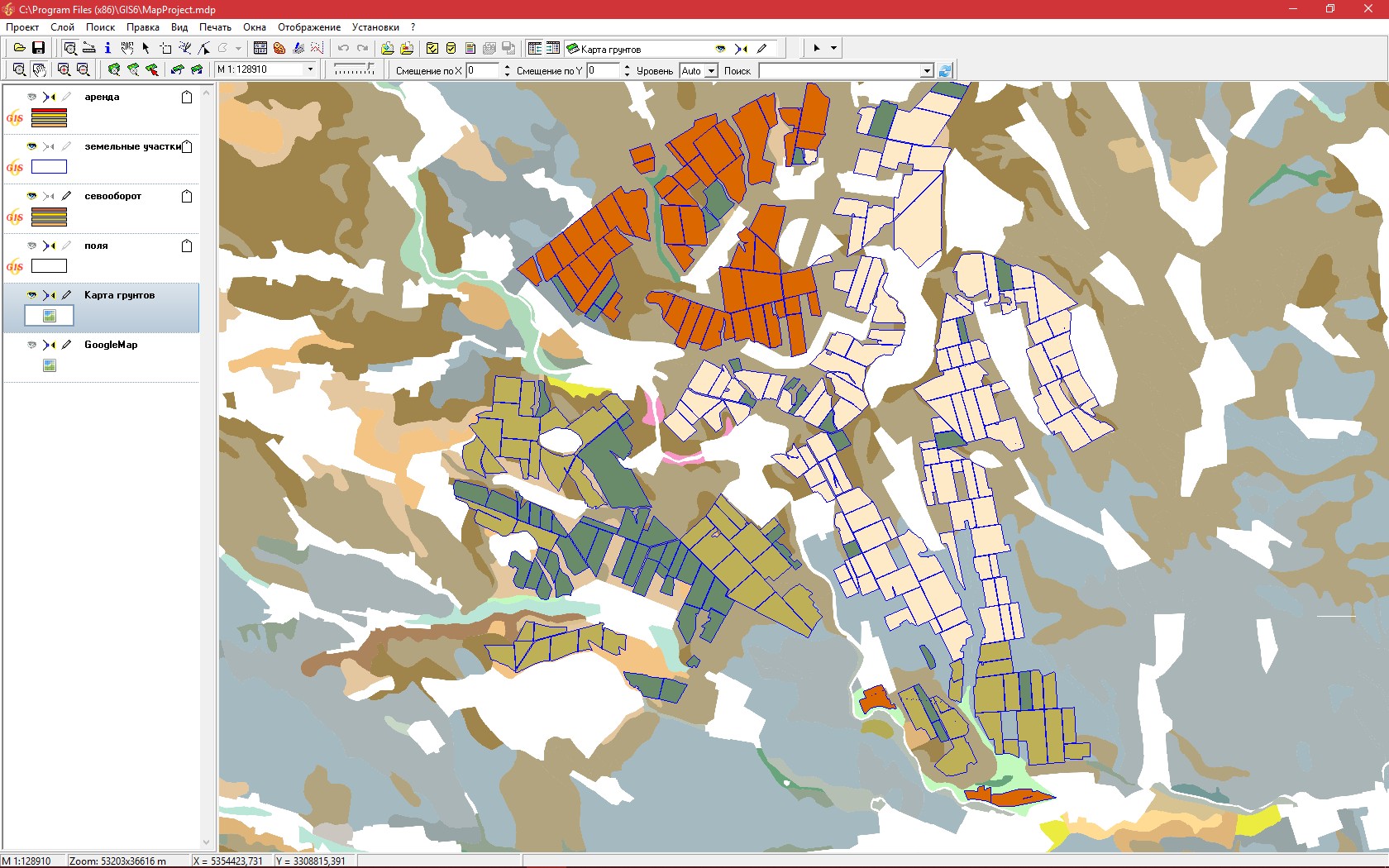Click the blue refresh icon beside search
The height and width of the screenshot is (868, 1389).
[946, 71]
